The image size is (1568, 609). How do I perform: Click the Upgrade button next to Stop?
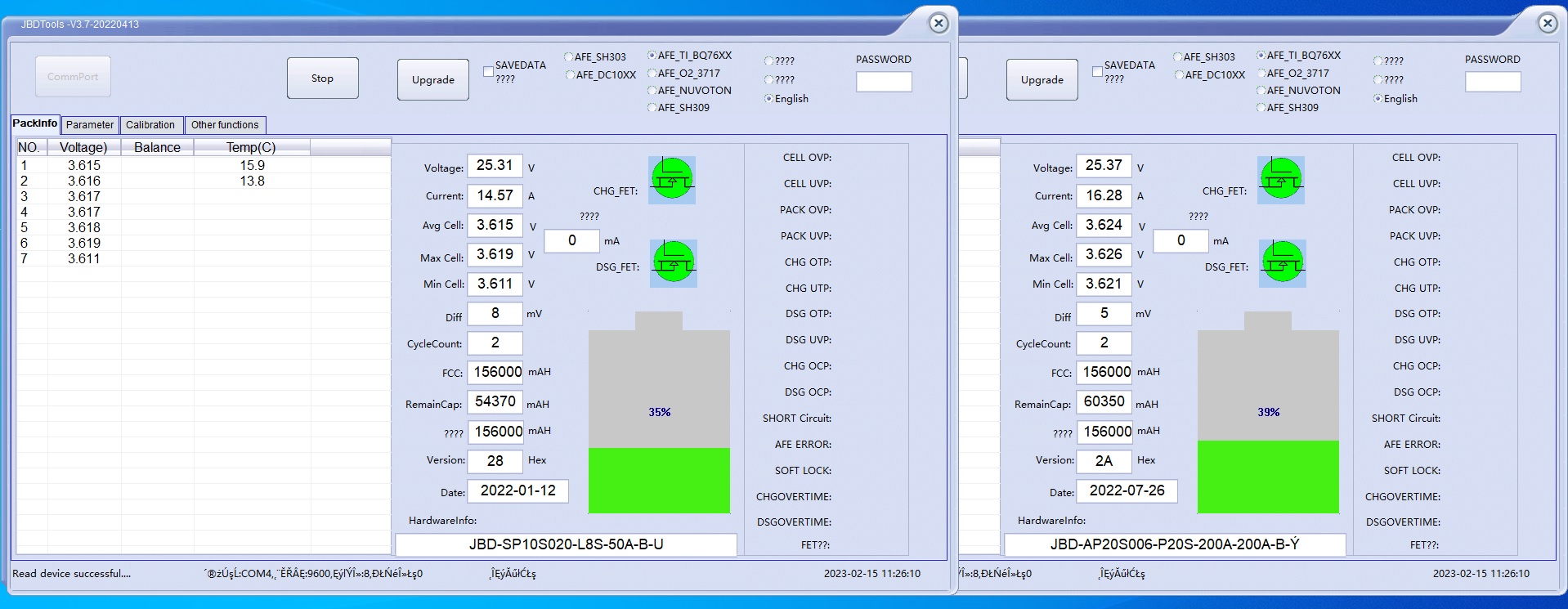click(433, 80)
